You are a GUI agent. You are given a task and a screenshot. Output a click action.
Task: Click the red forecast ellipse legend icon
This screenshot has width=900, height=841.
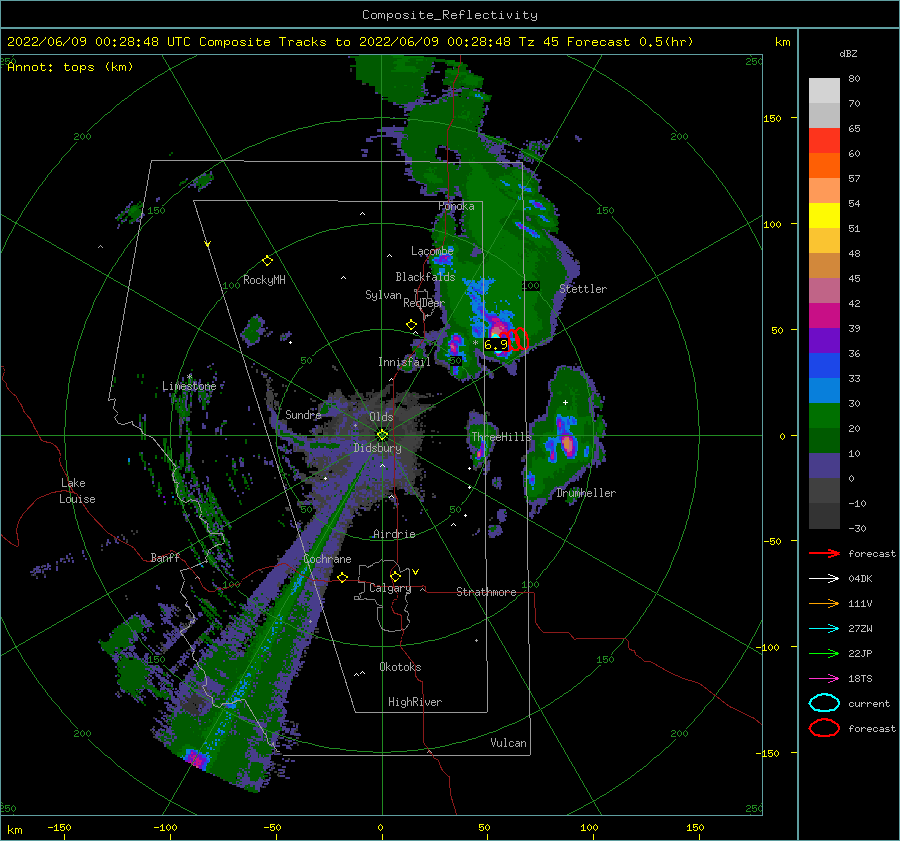click(x=824, y=728)
